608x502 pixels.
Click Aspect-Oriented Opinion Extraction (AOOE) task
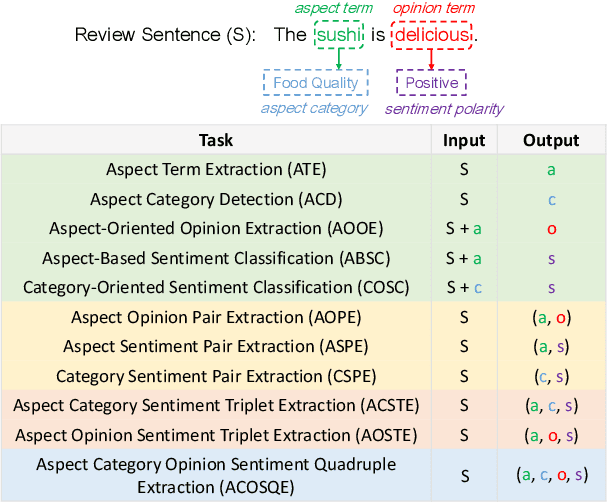(215, 229)
